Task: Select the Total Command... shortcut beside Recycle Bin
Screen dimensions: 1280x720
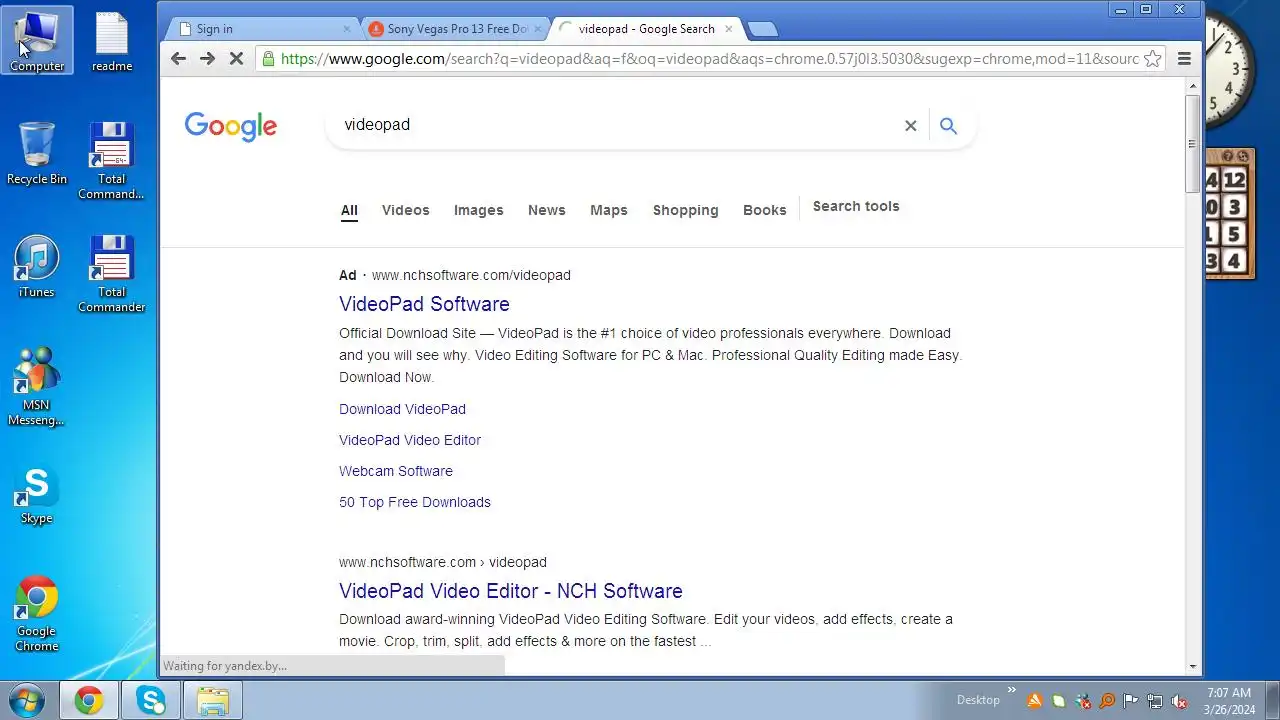Action: point(112,161)
